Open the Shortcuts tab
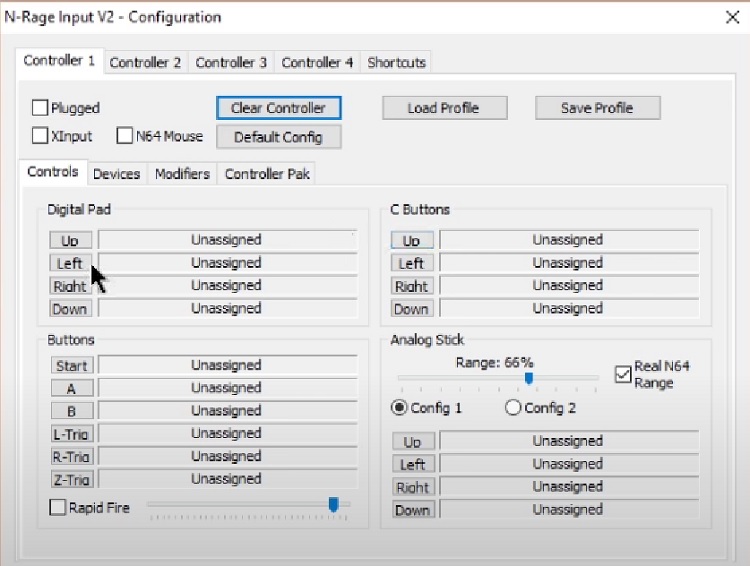 [396, 62]
